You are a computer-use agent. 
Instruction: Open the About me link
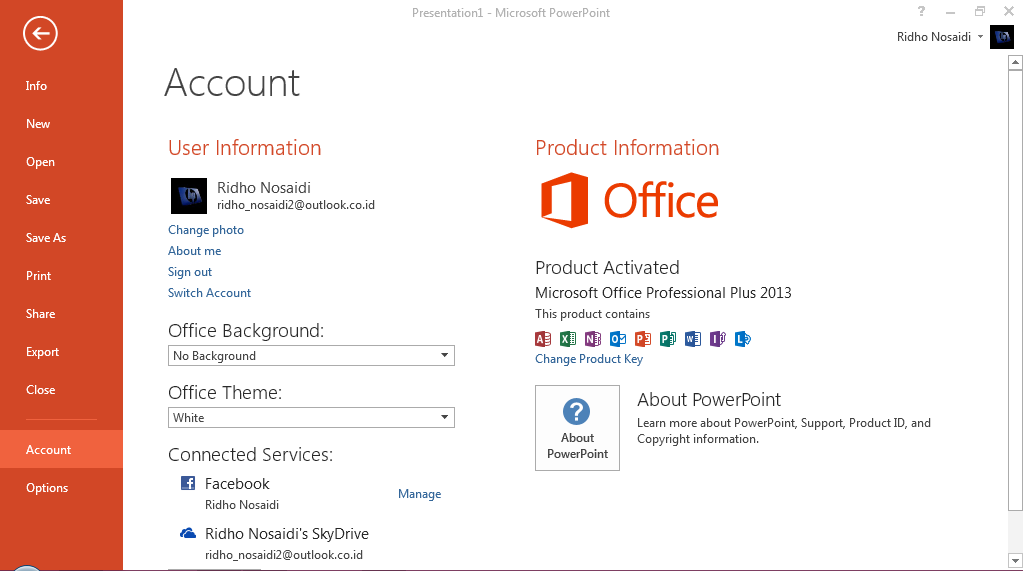[194, 251]
